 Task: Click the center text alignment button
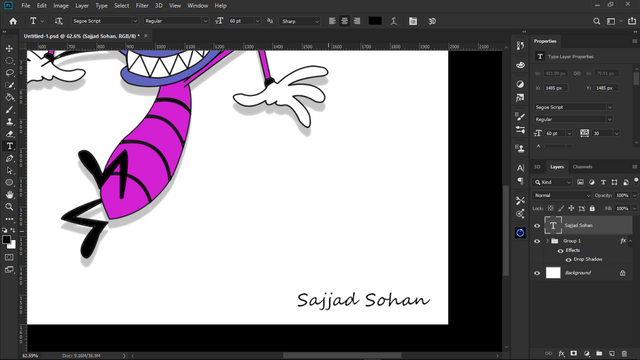click(x=344, y=21)
